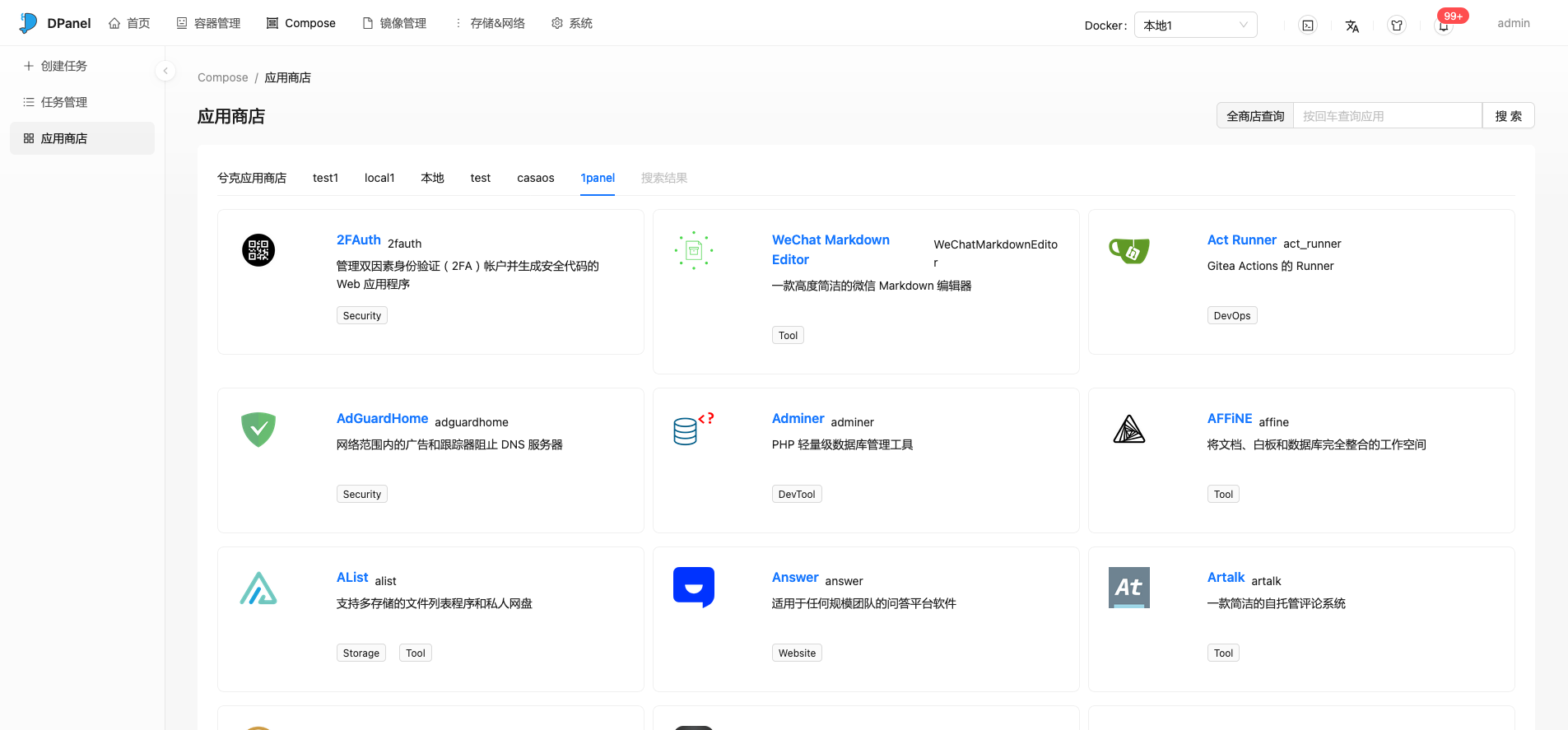Click Compose breadcrumb link
The image size is (1568, 730).
(222, 77)
